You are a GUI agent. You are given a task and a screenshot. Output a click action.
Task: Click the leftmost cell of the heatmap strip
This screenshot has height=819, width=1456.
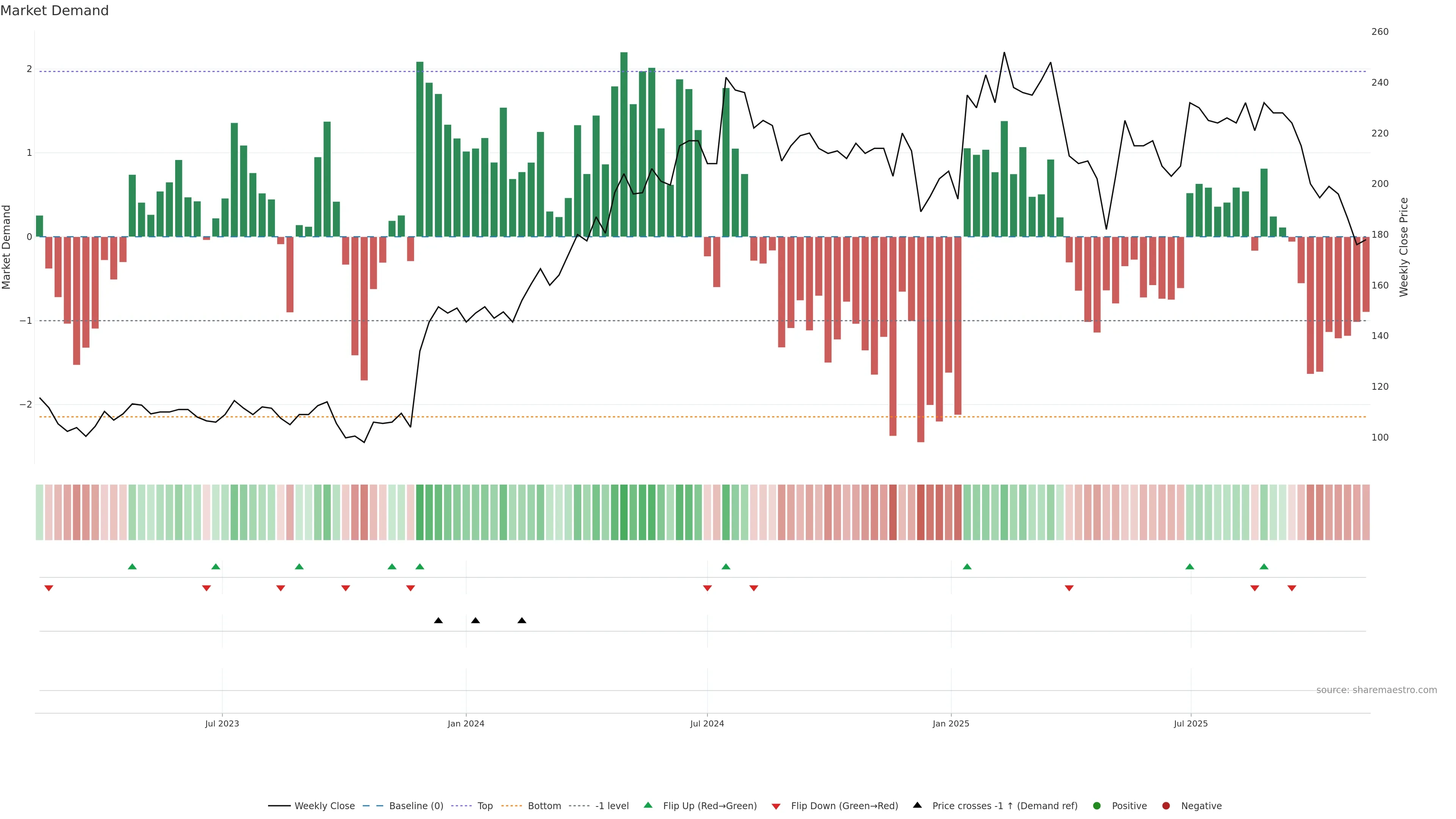(x=39, y=512)
